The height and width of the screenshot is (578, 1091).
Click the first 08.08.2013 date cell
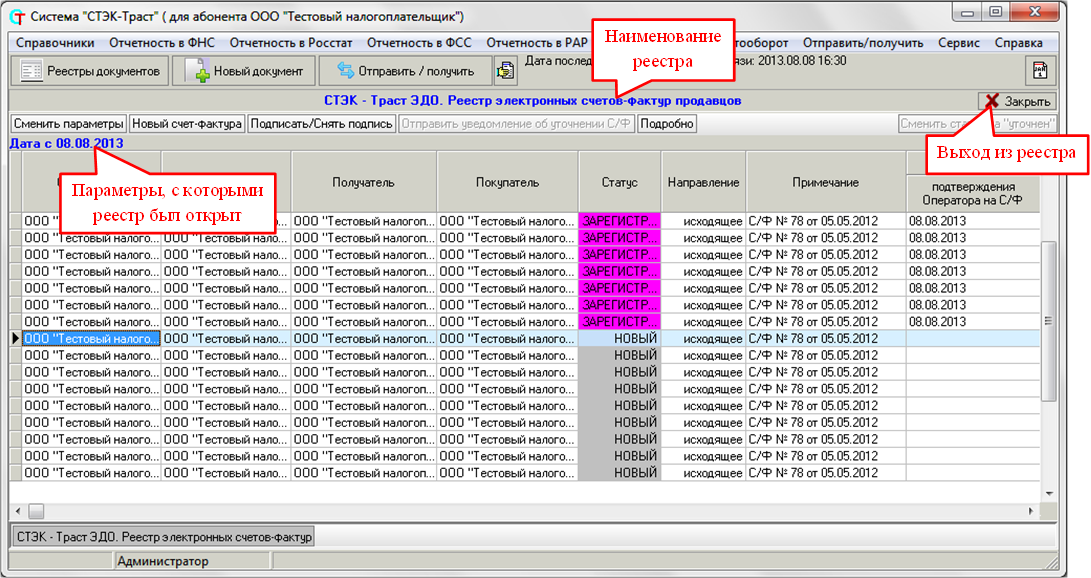point(973,221)
